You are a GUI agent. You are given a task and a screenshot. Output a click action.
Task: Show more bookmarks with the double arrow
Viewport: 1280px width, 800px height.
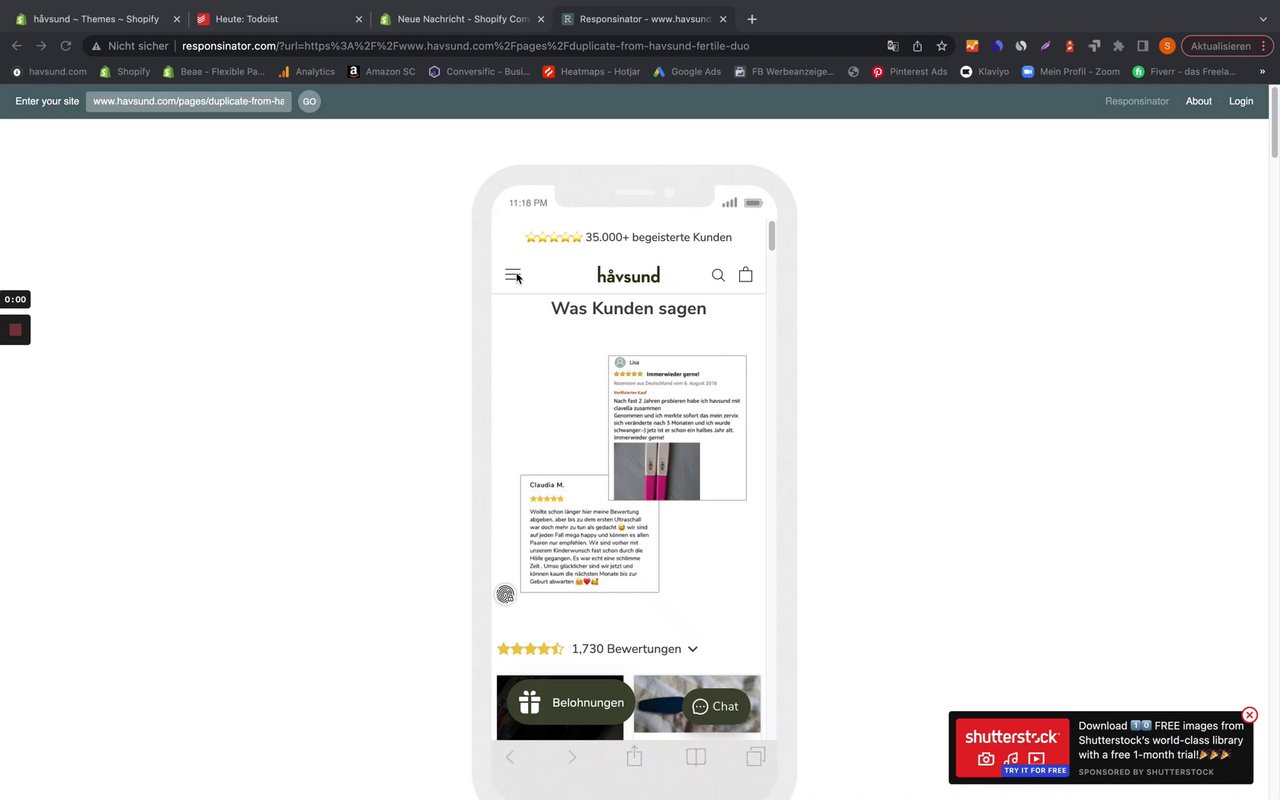tap(1262, 72)
